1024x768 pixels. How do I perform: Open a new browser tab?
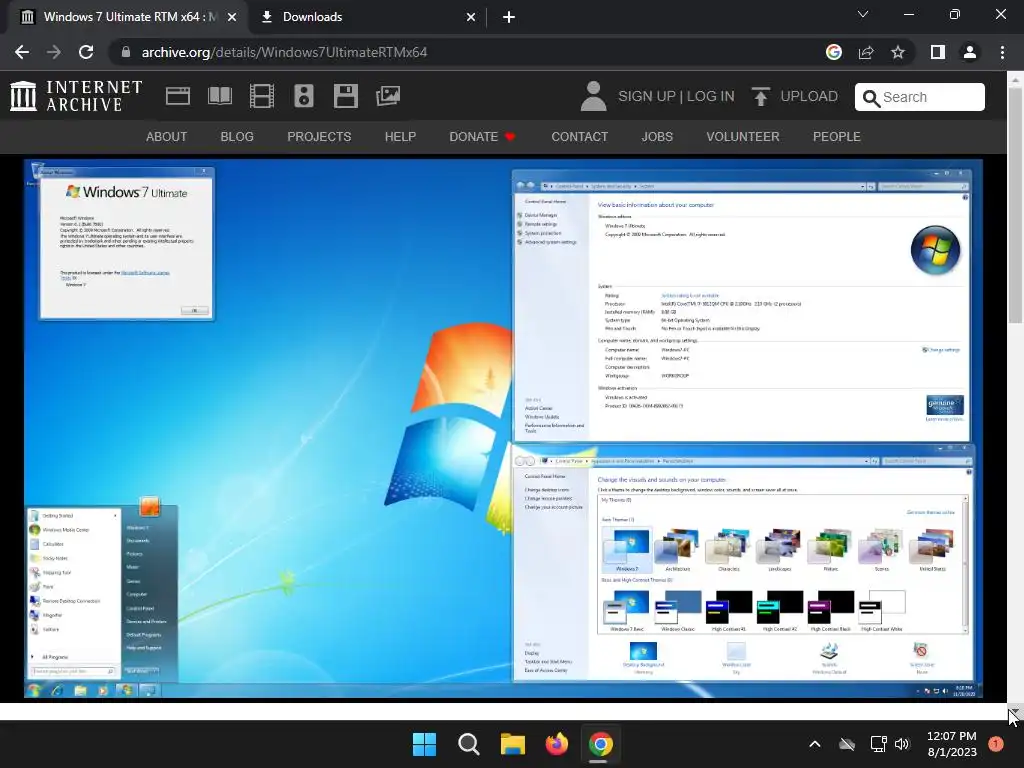509,17
